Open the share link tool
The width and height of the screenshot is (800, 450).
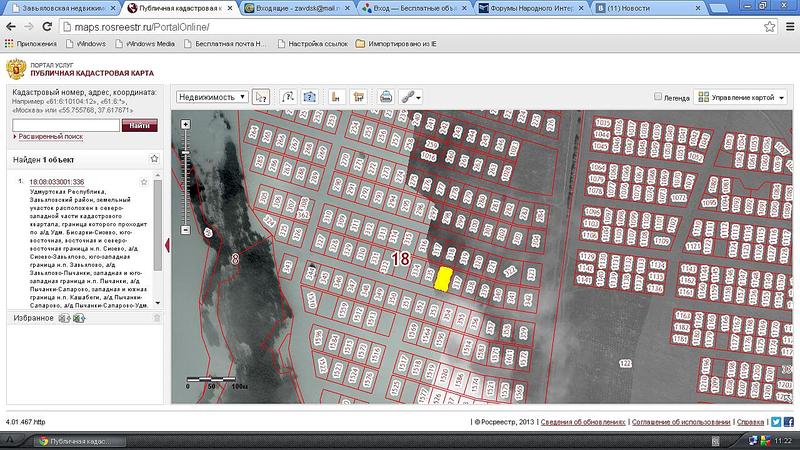point(408,97)
